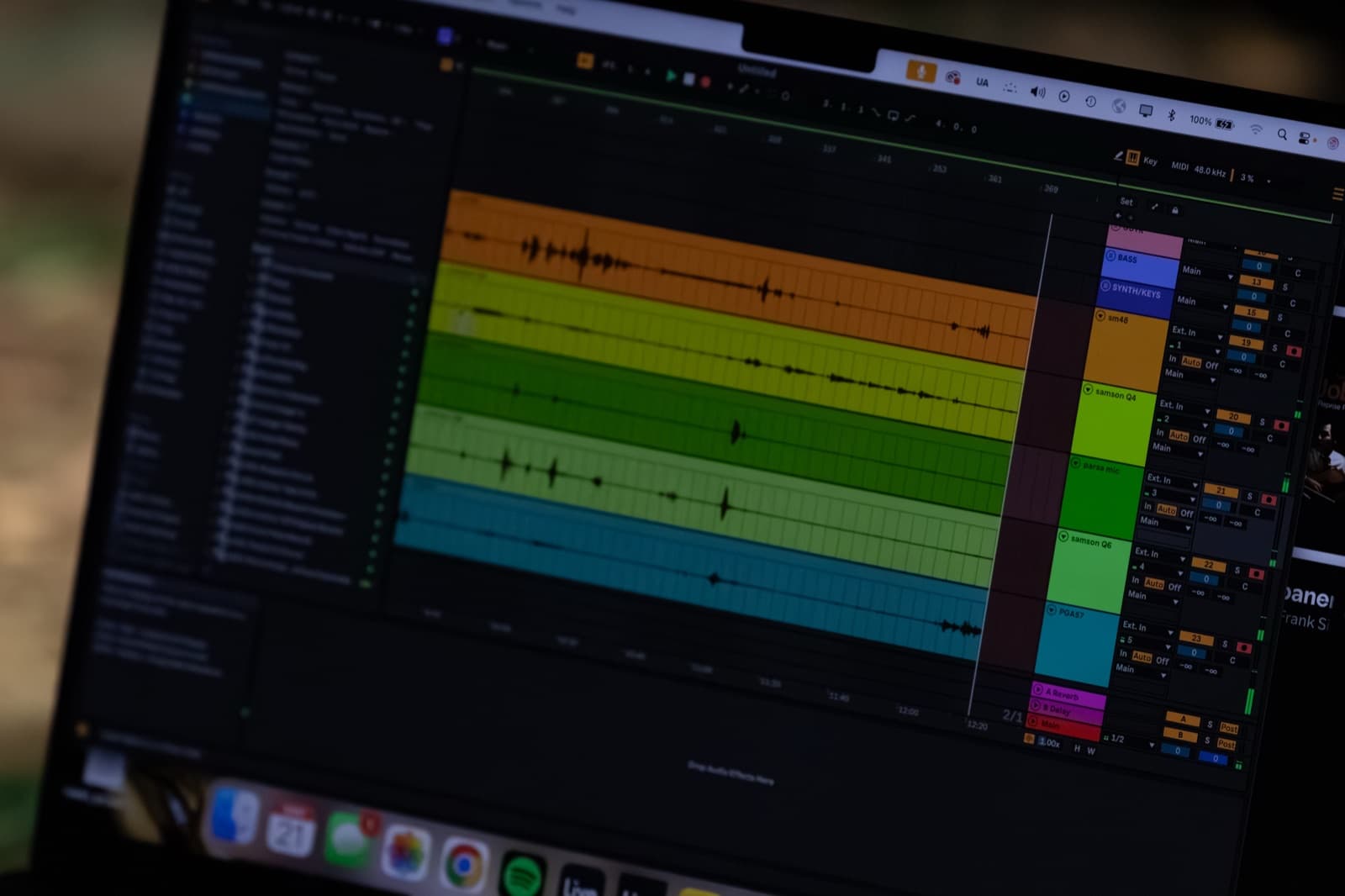1345x896 pixels.
Task: Select the A Reverb return track
Action: click(1068, 695)
